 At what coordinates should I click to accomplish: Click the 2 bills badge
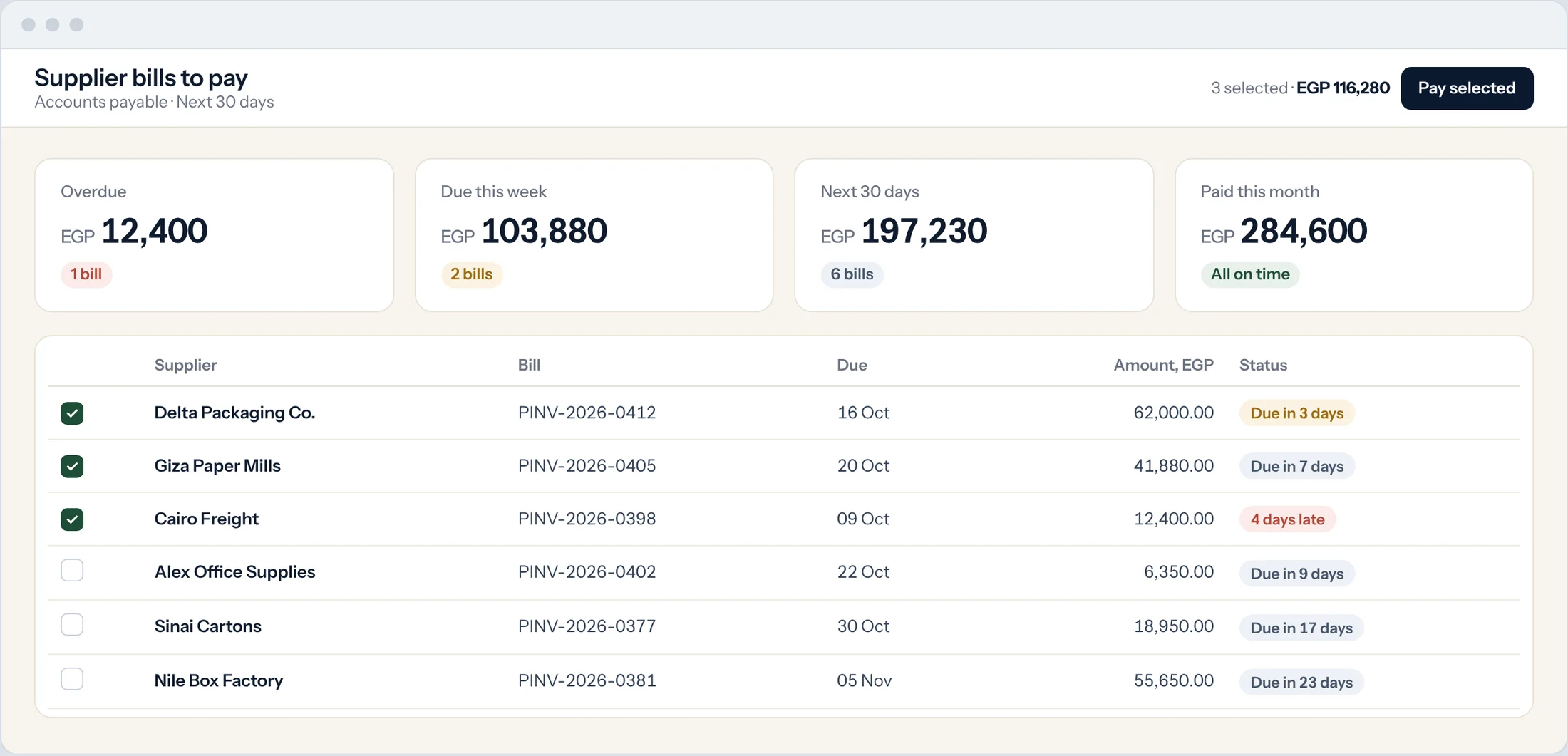[471, 274]
